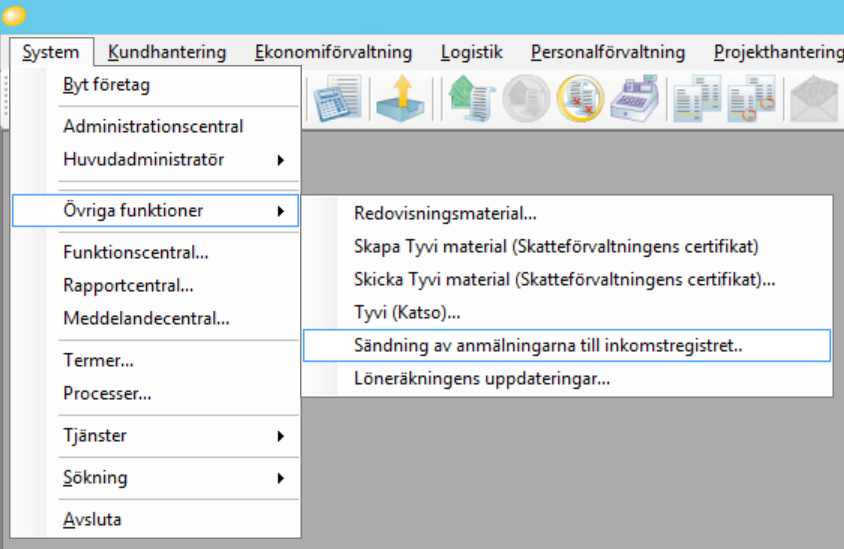844x549 pixels.
Task: Click Avsluta to exit the application
Action: (92, 520)
